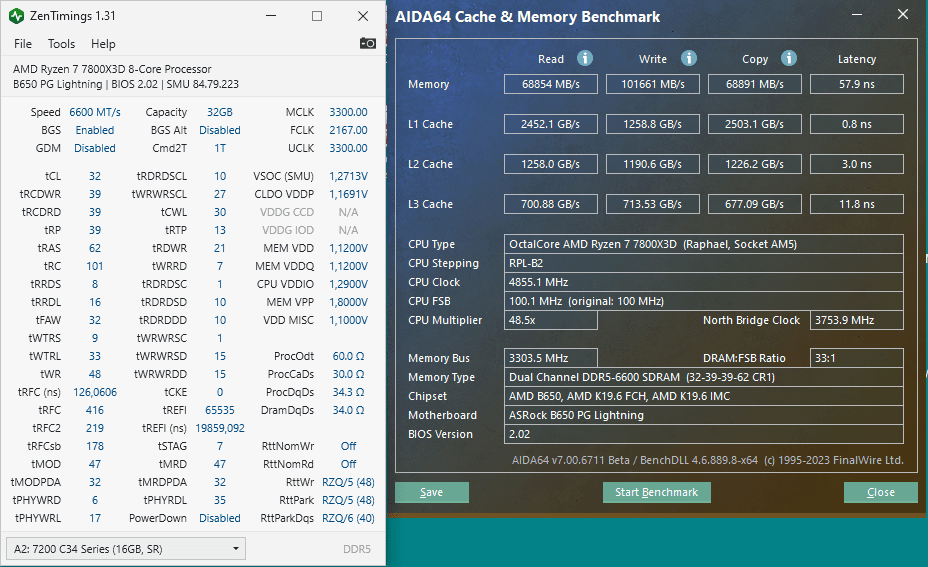Click the Memory Type DDR5-6600 field
Image resolution: width=928 pixels, height=567 pixels.
pos(704,377)
